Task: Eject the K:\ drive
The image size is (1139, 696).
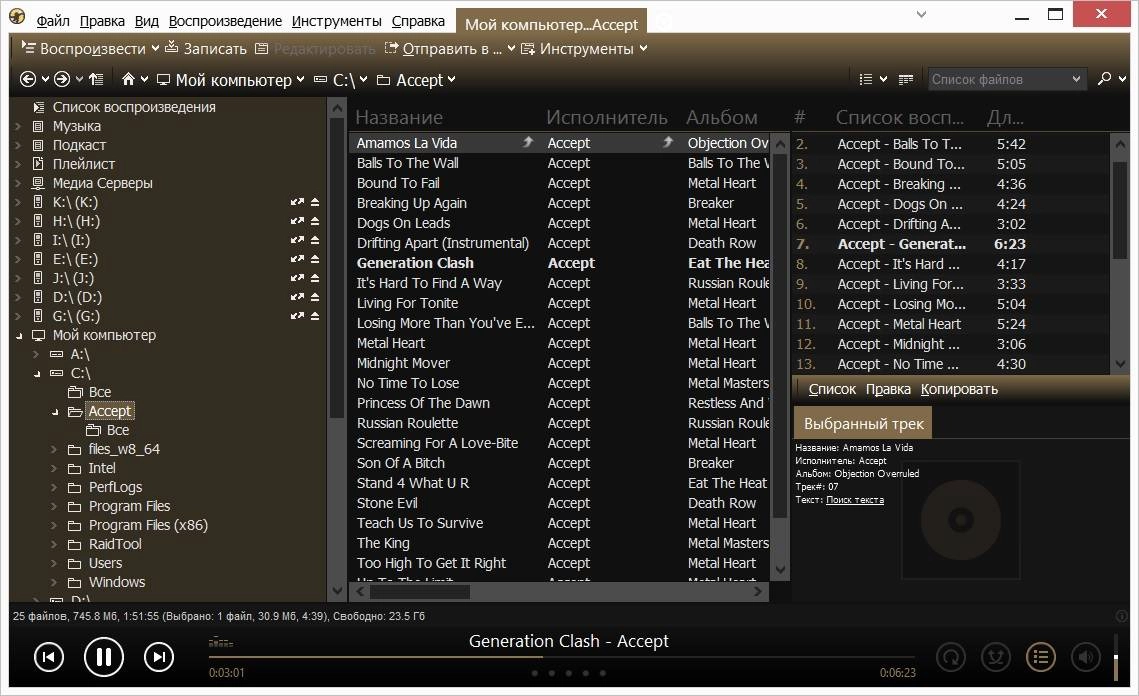Action: point(315,202)
